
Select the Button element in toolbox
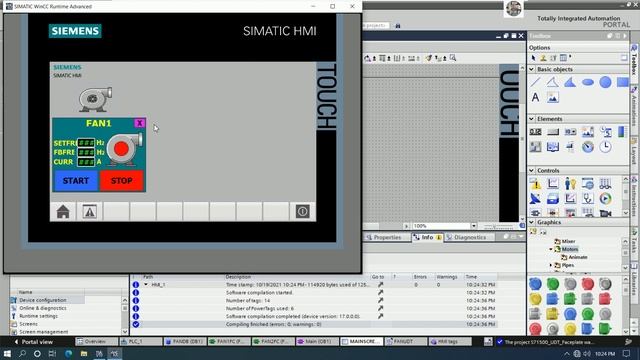(x=553, y=131)
